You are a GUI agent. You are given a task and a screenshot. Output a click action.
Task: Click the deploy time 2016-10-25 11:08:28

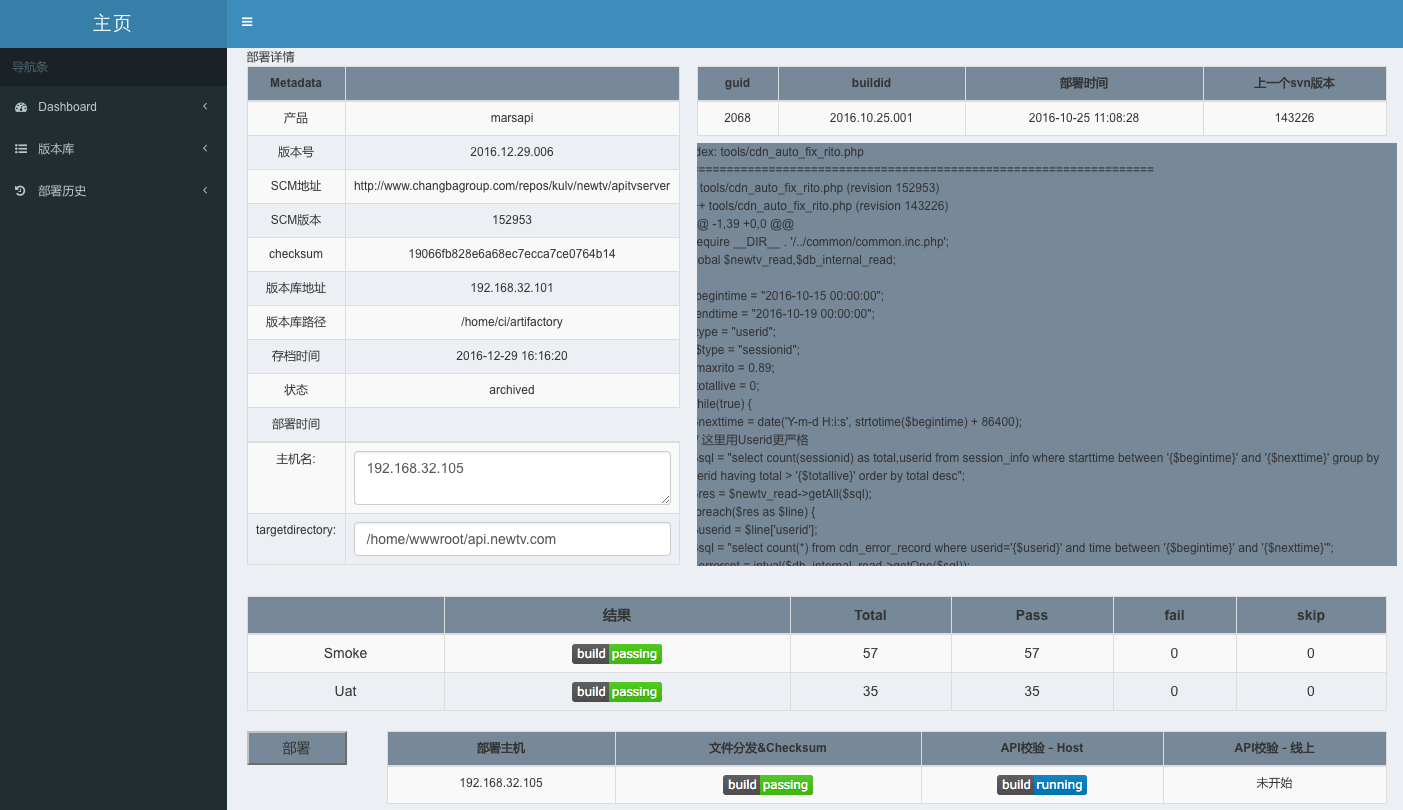(x=1084, y=118)
